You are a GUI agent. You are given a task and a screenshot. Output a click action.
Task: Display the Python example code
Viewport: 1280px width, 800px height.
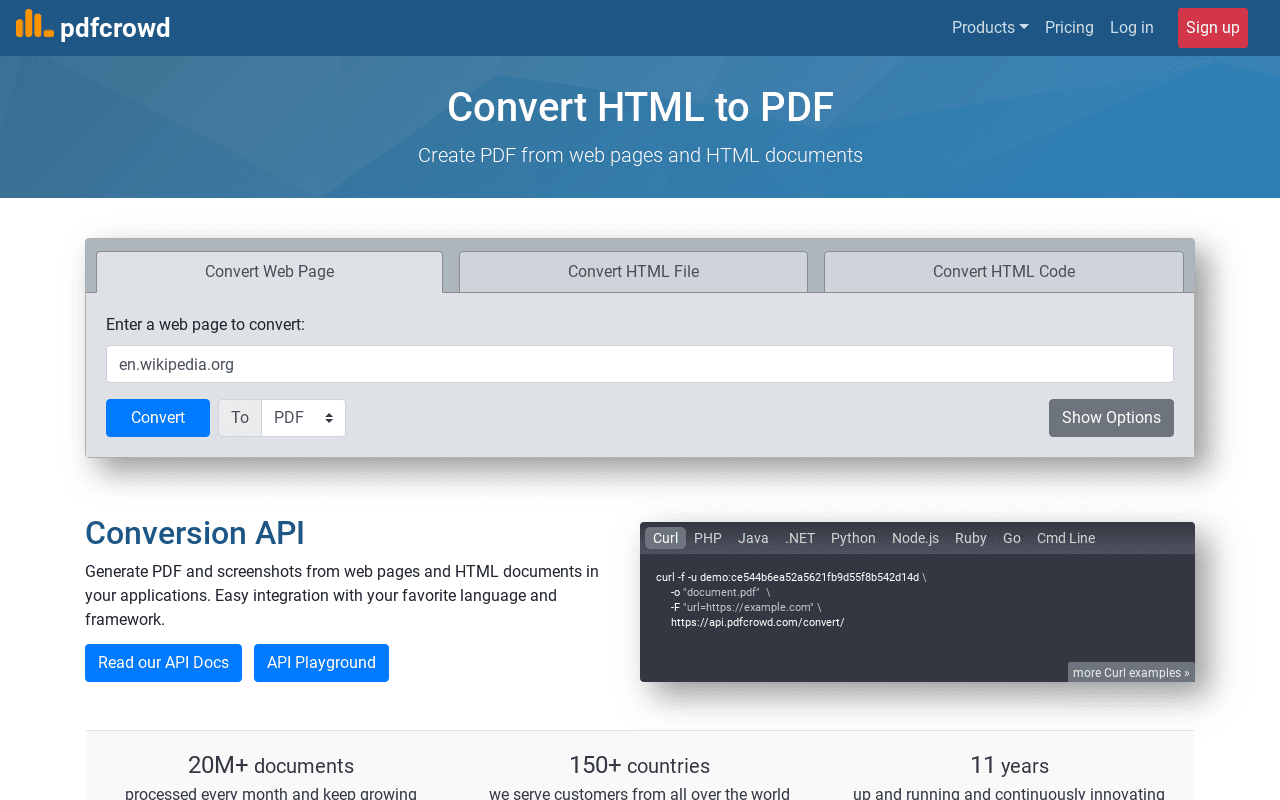coord(852,538)
